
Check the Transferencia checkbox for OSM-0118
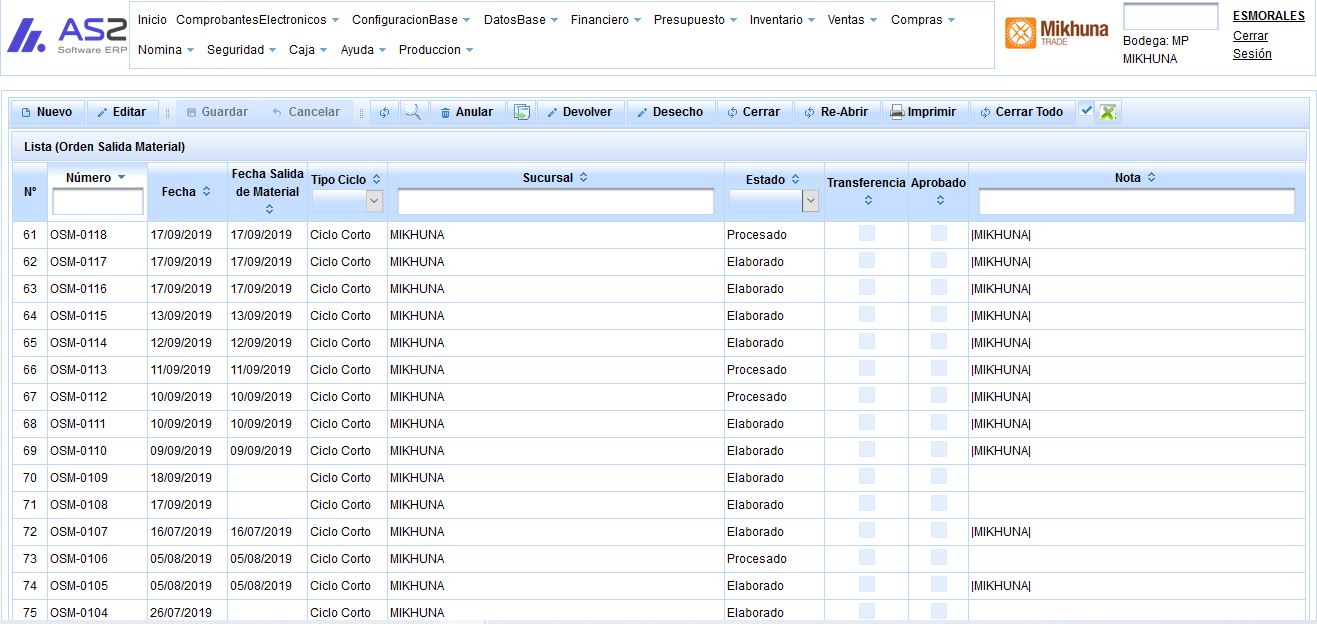[x=865, y=234]
